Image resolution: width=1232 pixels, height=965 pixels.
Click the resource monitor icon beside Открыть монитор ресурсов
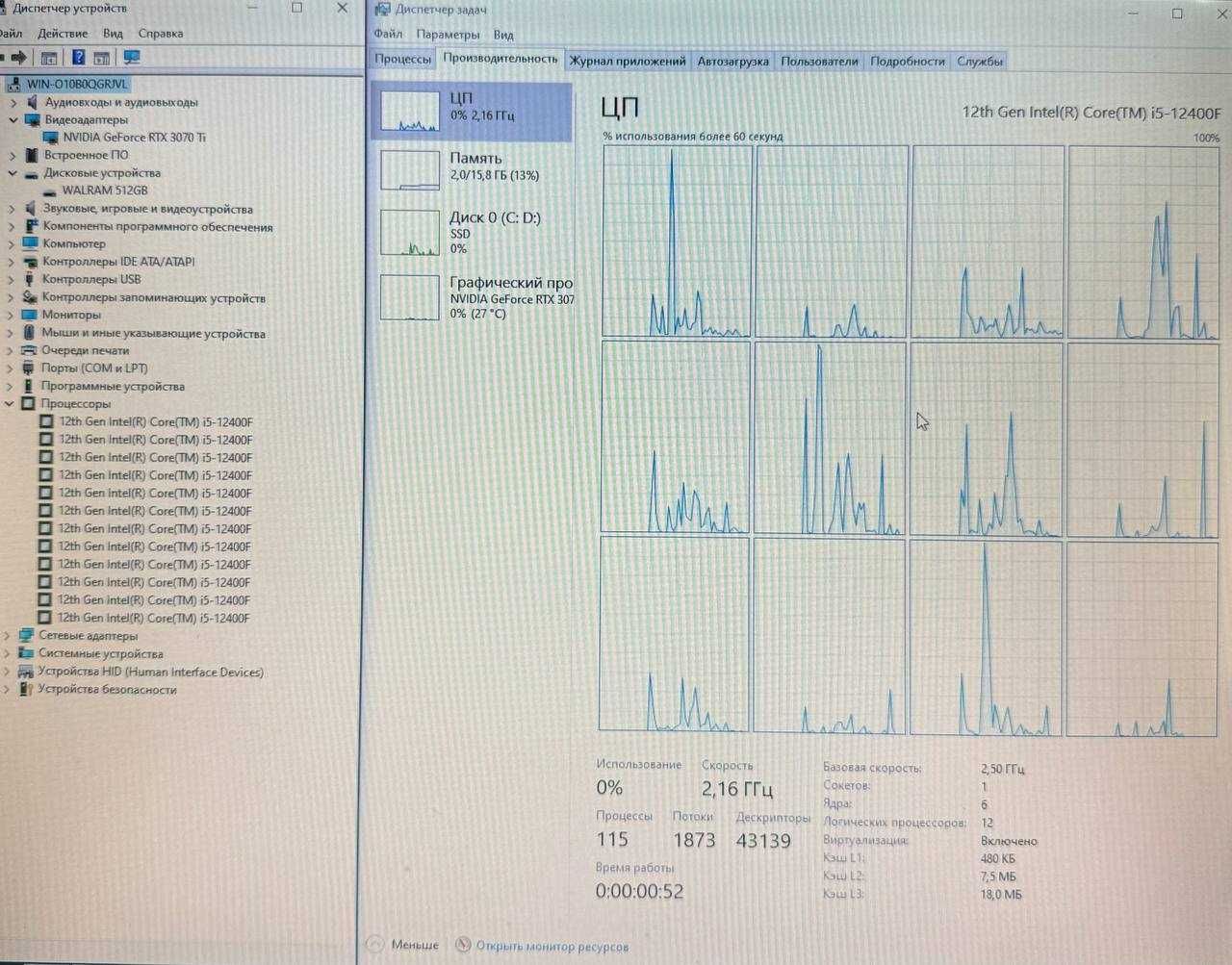(464, 946)
